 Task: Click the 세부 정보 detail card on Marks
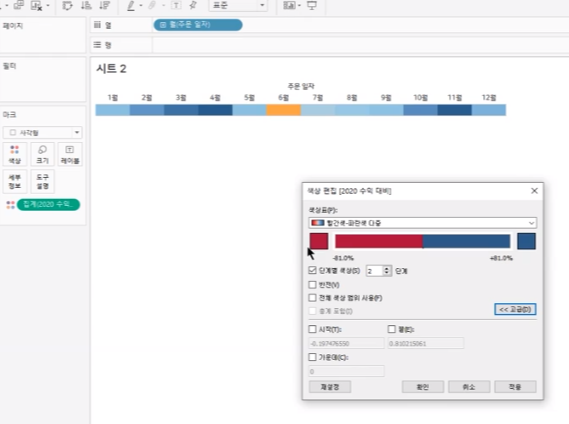click(x=15, y=181)
